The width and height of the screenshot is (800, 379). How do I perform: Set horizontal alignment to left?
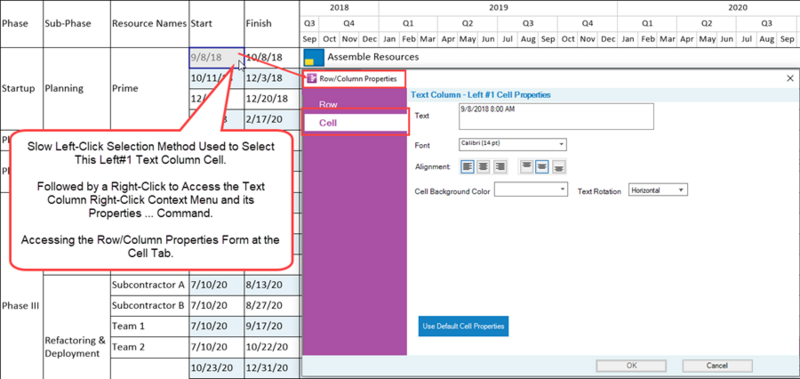click(467, 166)
